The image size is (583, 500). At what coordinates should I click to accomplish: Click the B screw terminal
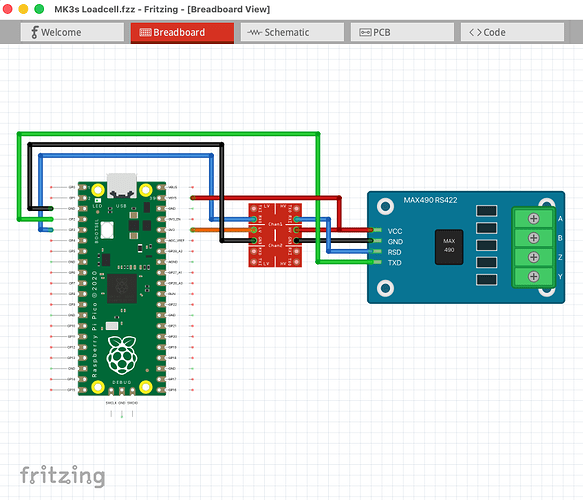pyautogui.click(x=534, y=238)
